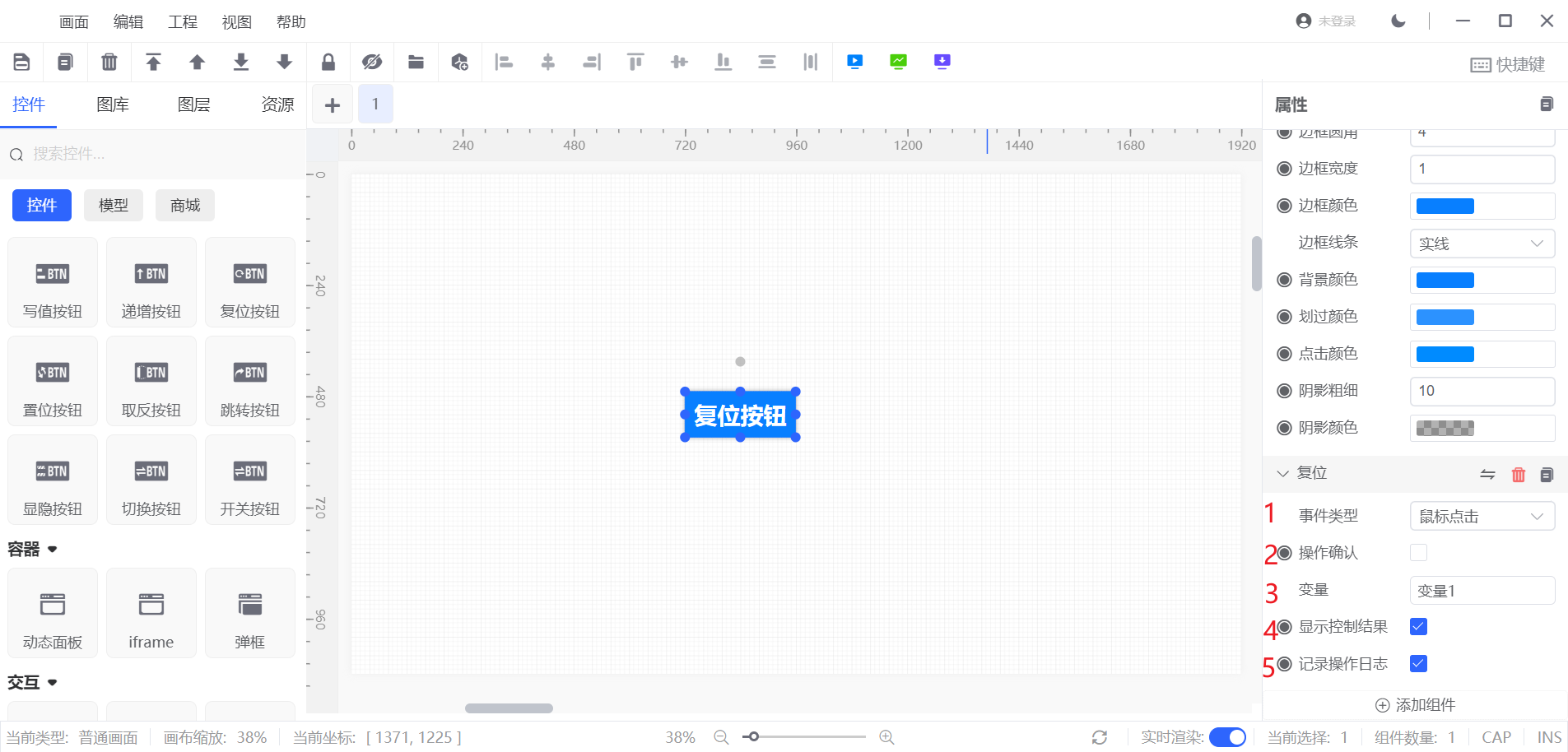Open the 边框线条 dropdown

1482,244
